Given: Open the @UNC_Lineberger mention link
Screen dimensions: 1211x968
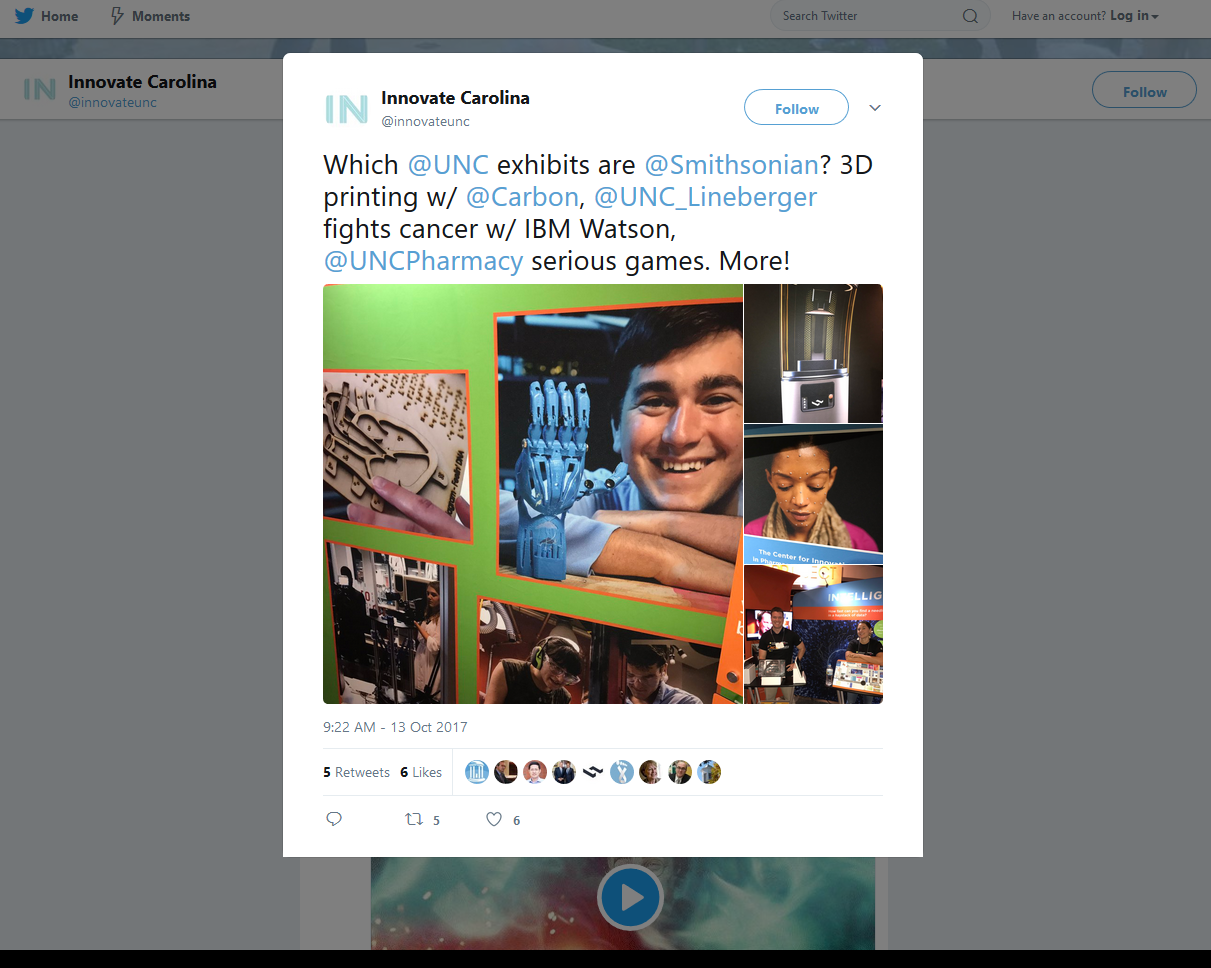Looking at the screenshot, I should [705, 197].
